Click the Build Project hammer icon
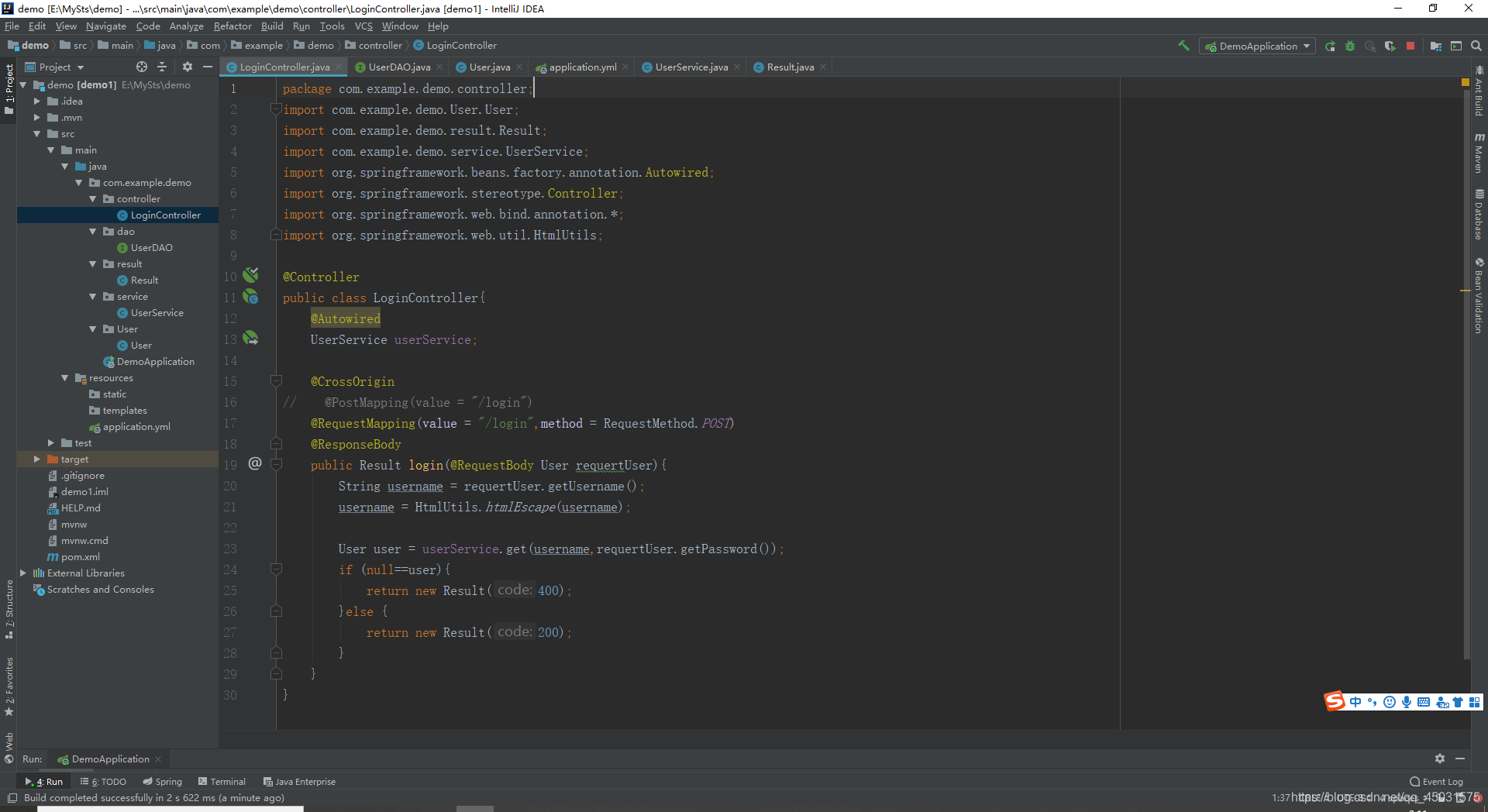This screenshot has height=812, width=1488. (x=1183, y=46)
